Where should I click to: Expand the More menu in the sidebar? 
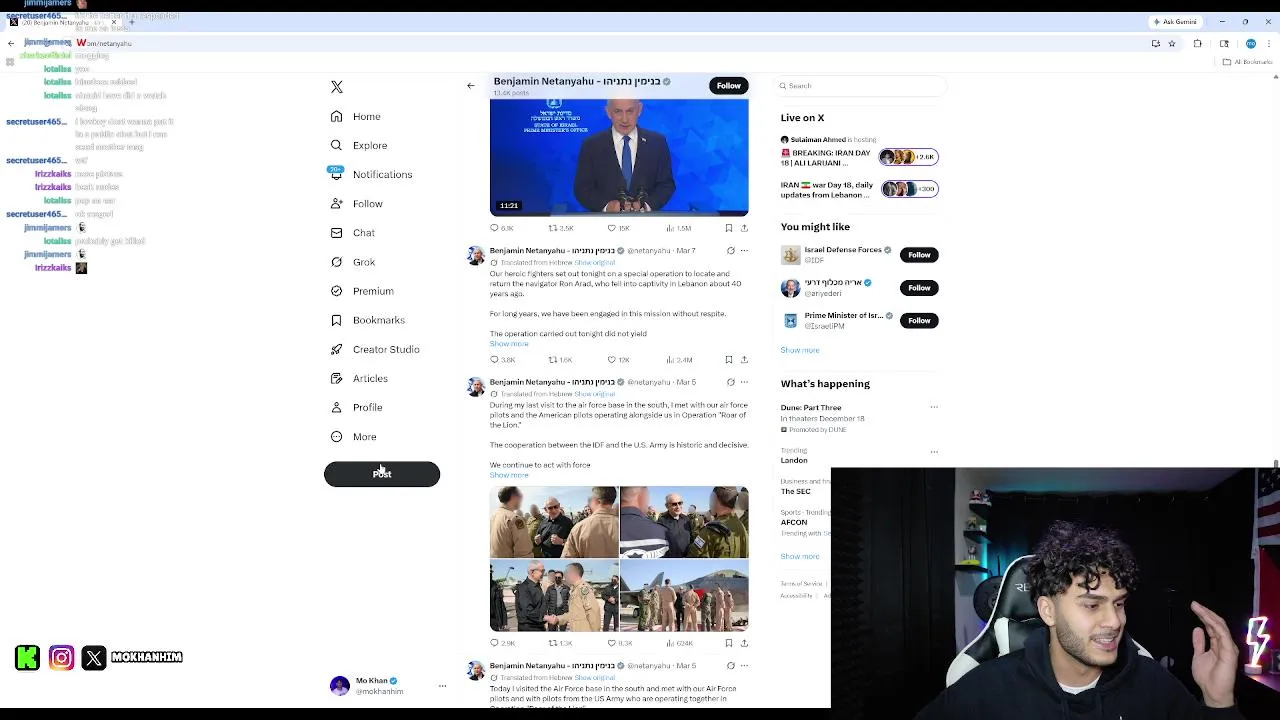(353, 437)
